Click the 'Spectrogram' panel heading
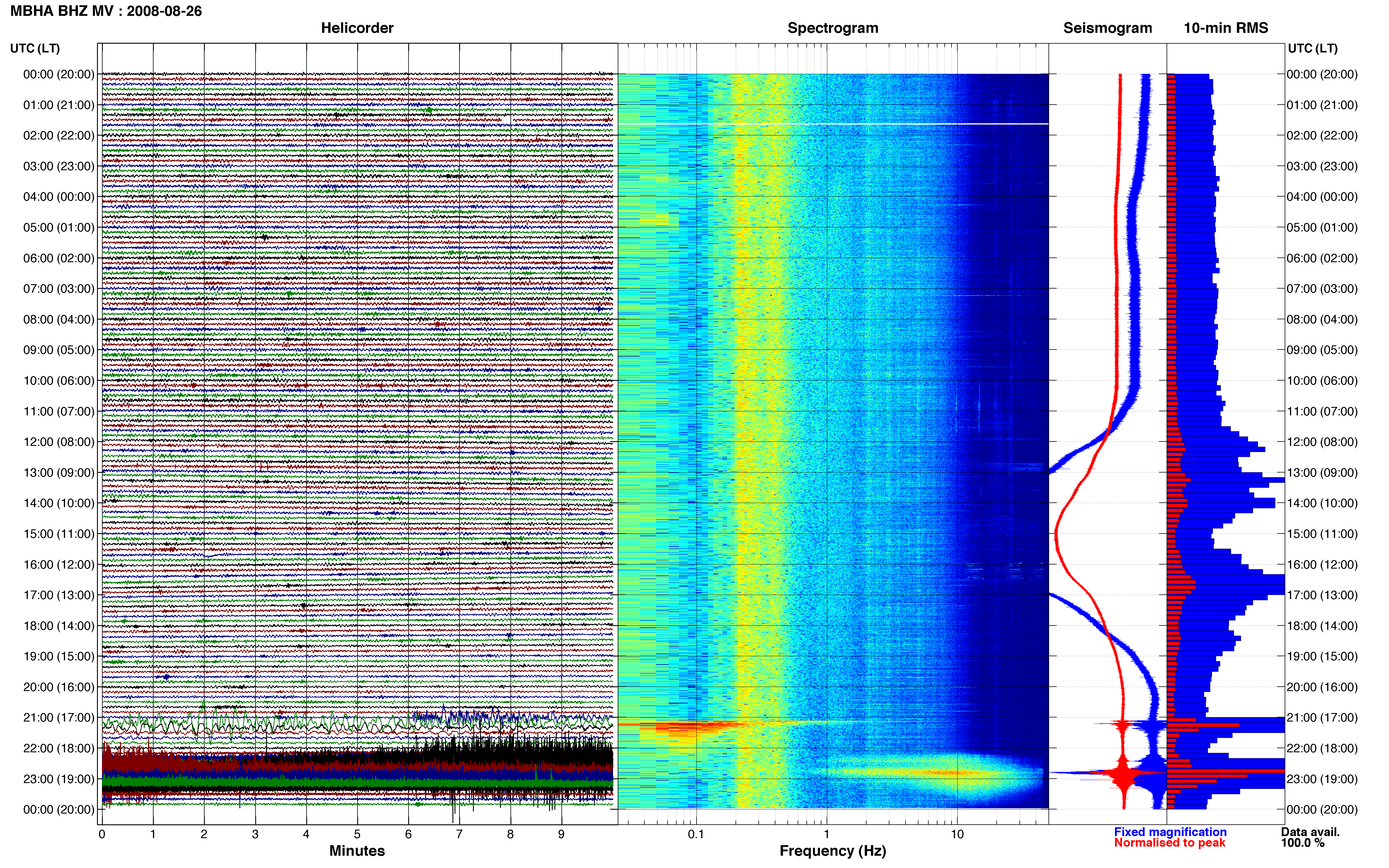Viewport: 1389px width, 868px height. coord(833,28)
